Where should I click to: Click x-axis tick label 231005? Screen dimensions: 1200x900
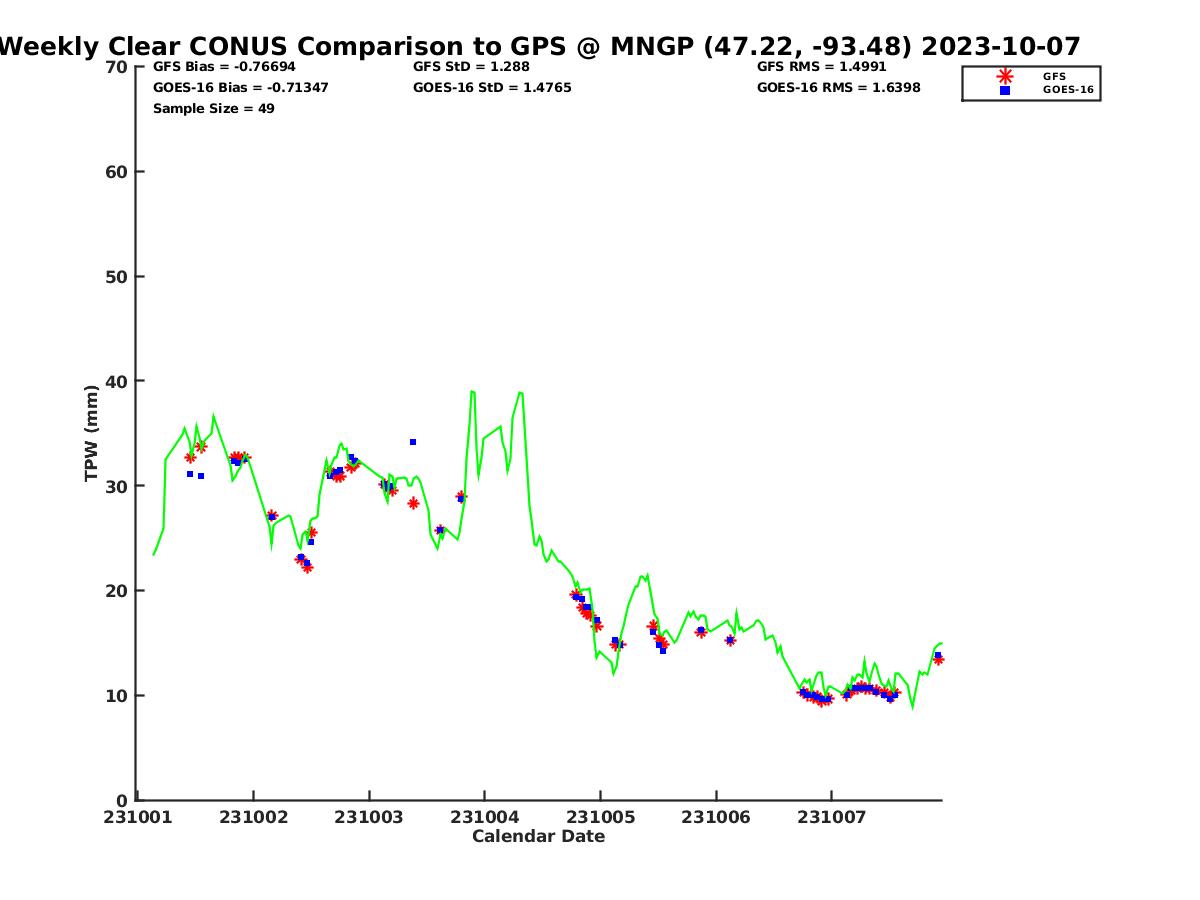tap(600, 817)
